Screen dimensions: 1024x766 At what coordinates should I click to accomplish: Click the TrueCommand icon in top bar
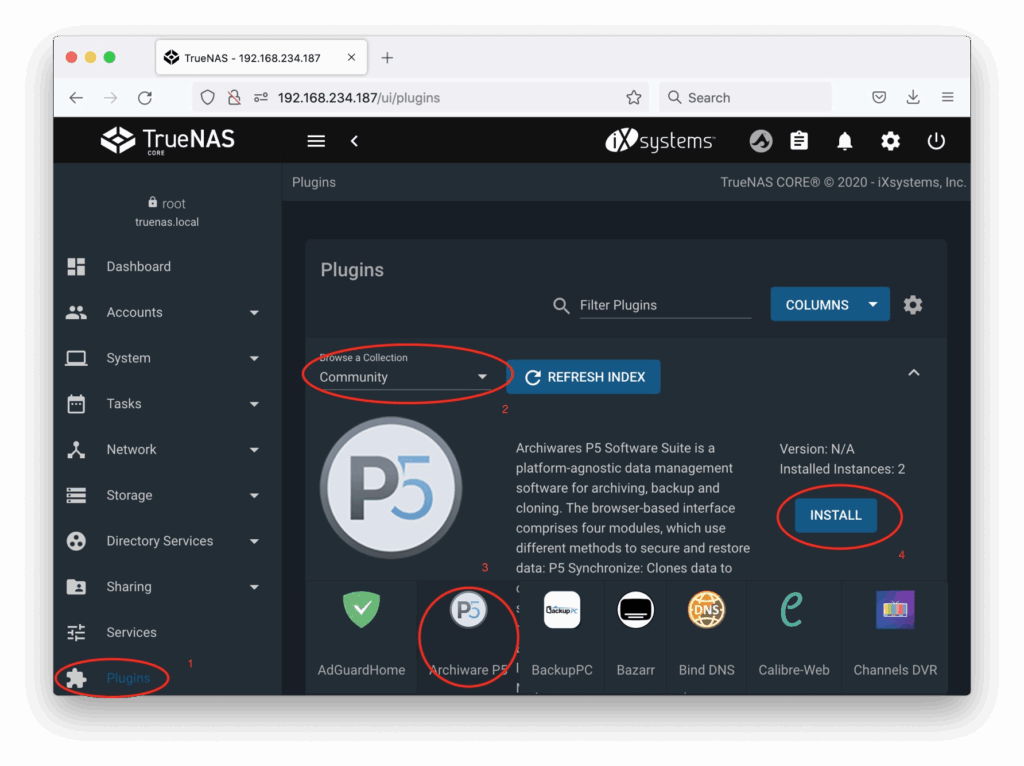(761, 141)
